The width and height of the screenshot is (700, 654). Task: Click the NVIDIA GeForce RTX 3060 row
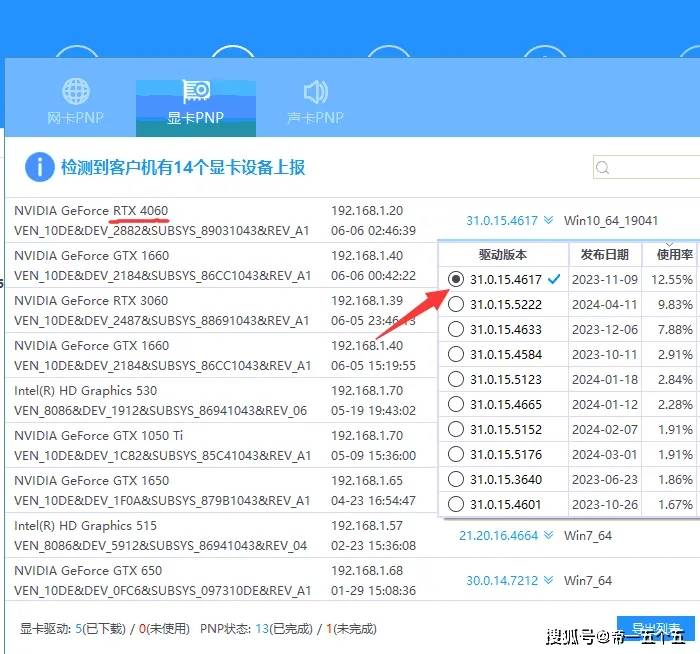(221, 310)
